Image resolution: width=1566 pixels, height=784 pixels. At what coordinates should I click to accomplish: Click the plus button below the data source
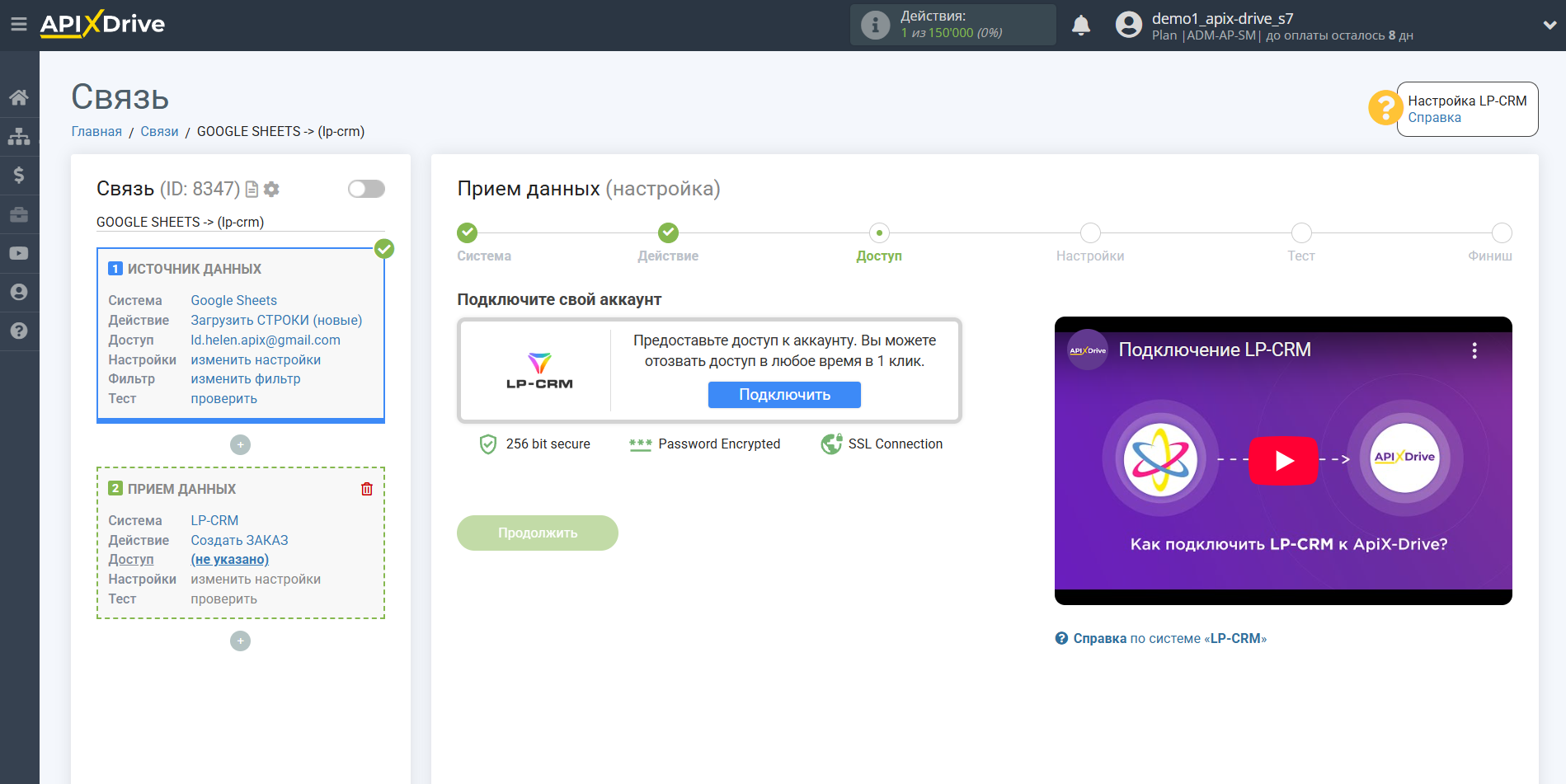240,445
